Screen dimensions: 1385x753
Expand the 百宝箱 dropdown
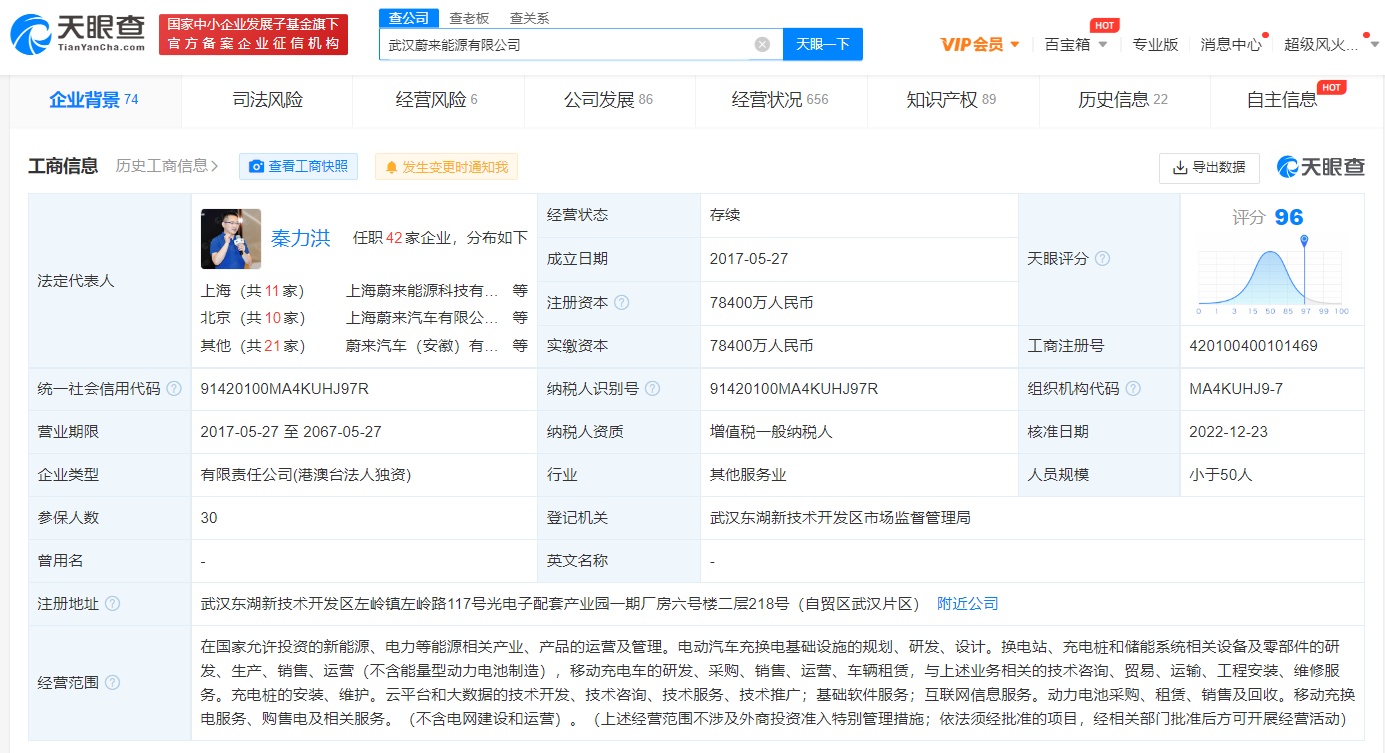[x=1076, y=44]
